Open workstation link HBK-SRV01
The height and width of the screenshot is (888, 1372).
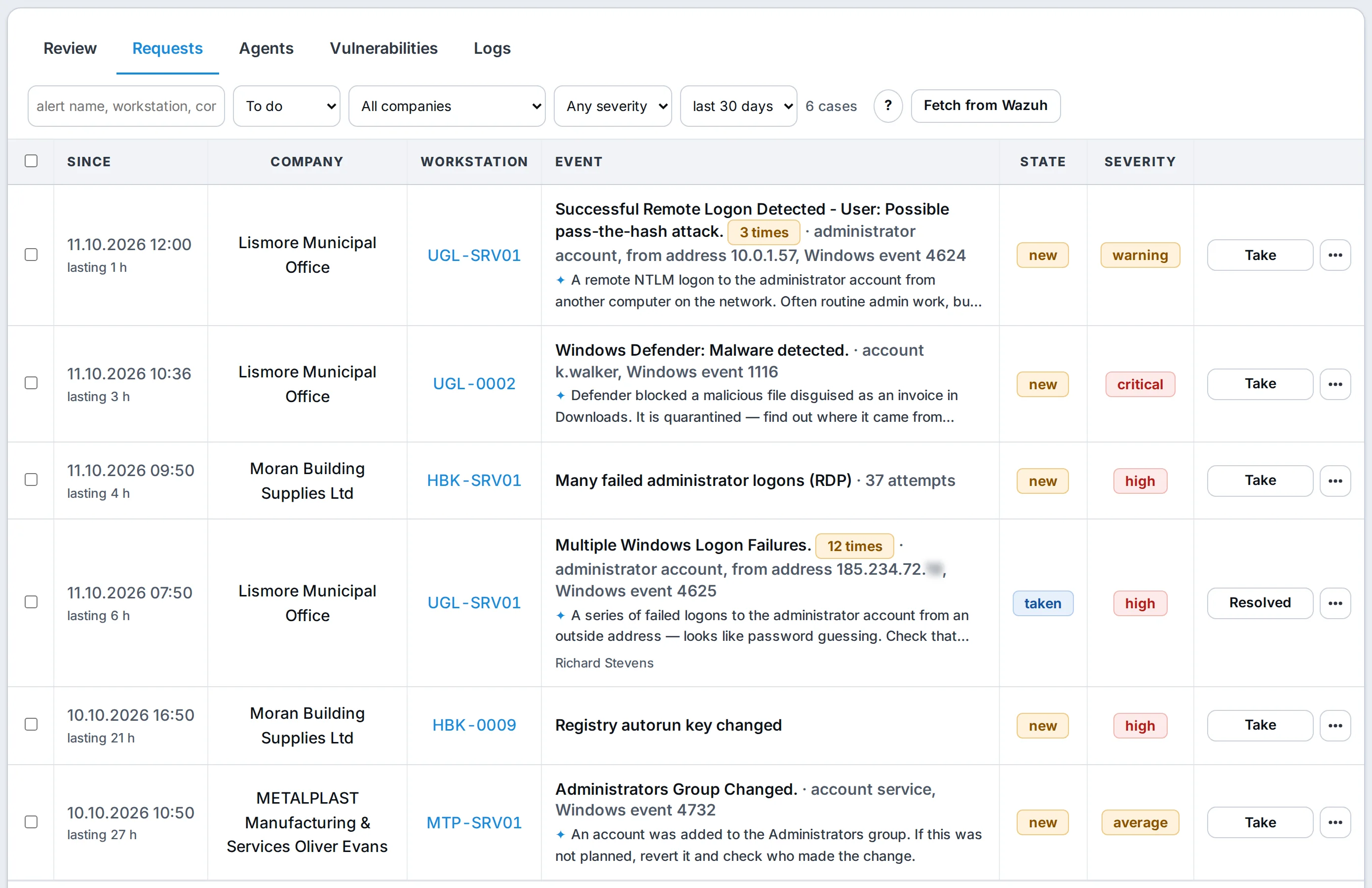pyautogui.click(x=474, y=481)
